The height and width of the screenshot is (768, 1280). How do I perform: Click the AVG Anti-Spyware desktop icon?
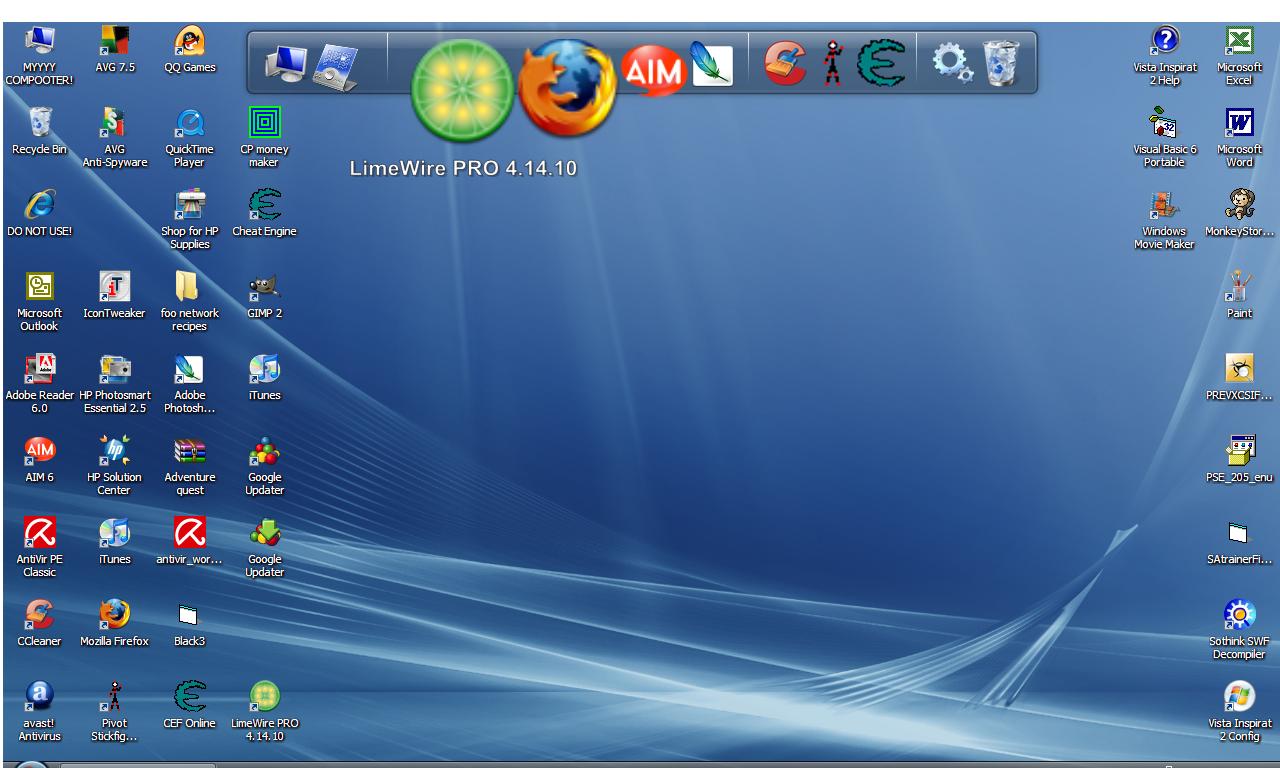115,139
